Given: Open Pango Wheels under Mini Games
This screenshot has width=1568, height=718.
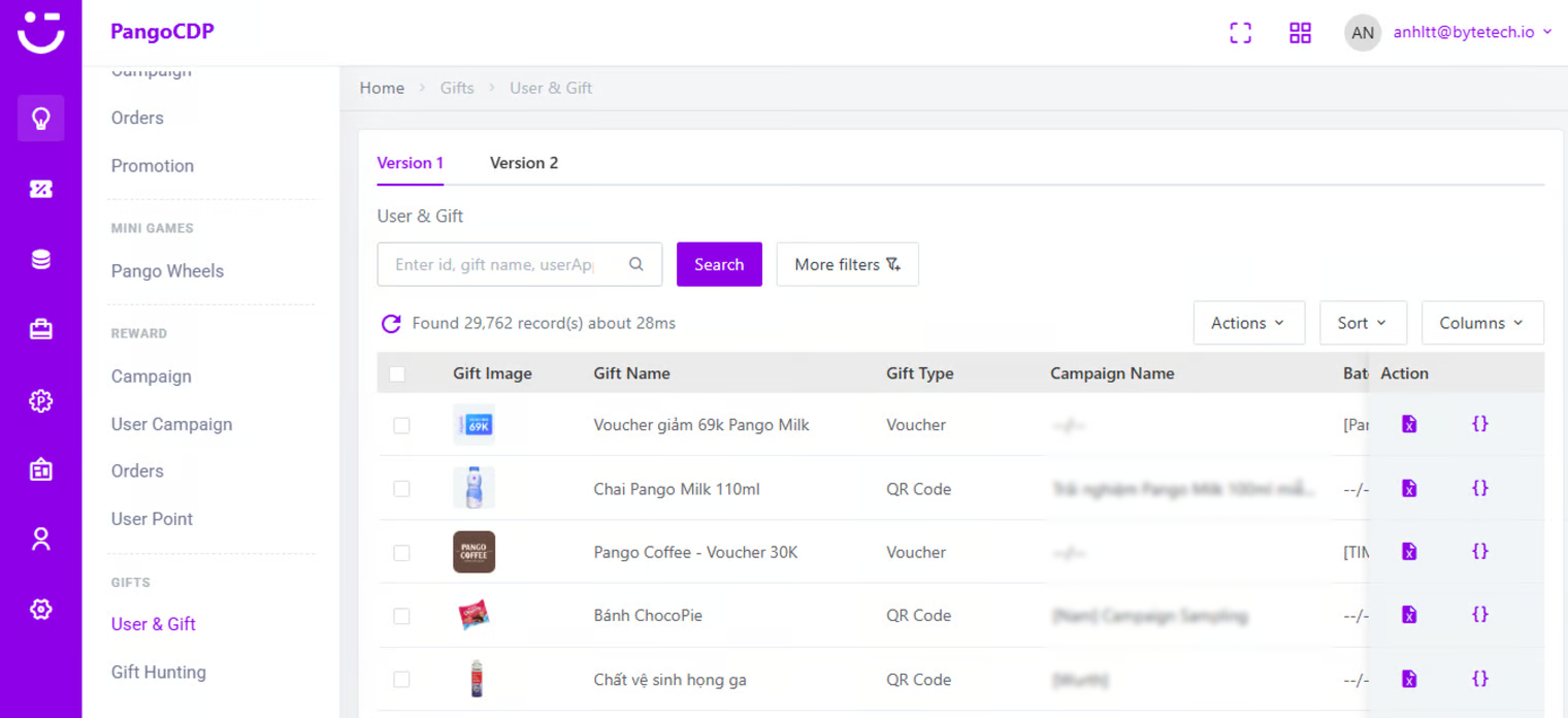Looking at the screenshot, I should [168, 271].
